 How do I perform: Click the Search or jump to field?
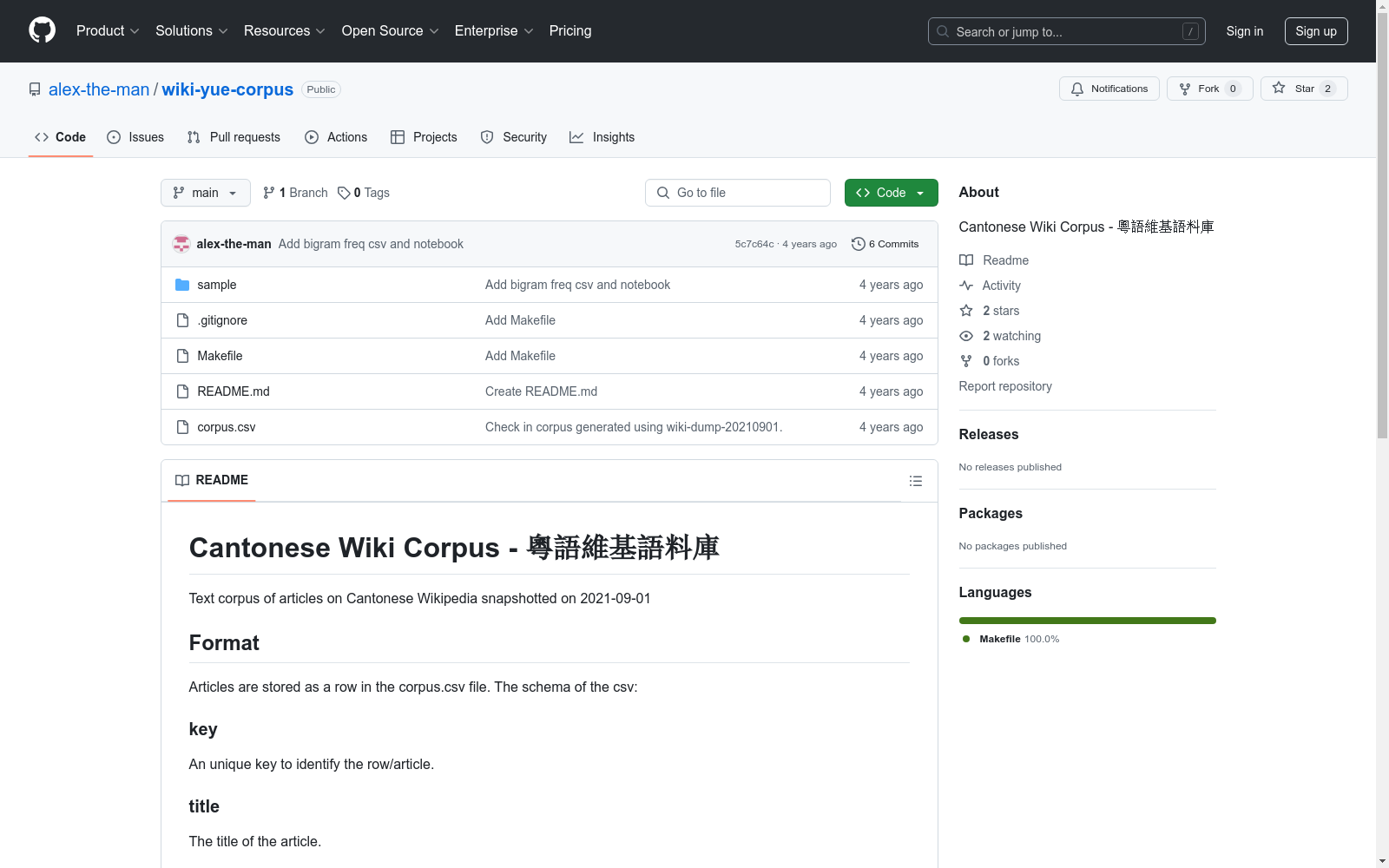pyautogui.click(x=1067, y=31)
